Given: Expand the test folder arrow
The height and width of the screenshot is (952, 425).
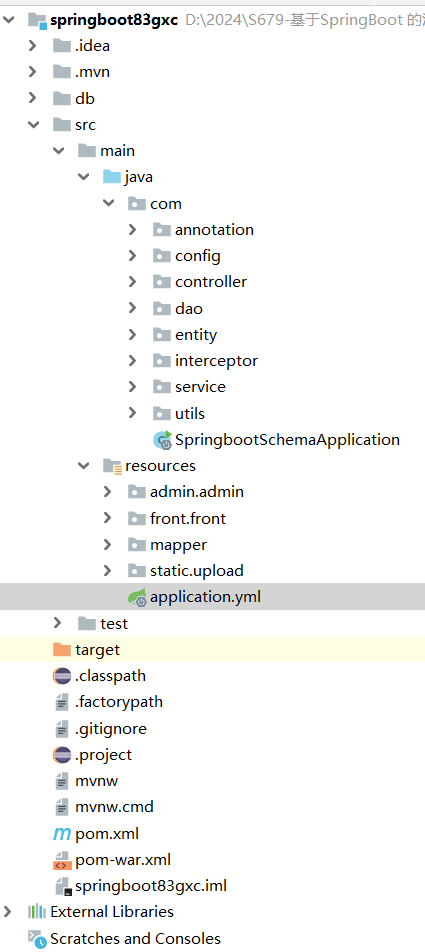Looking at the screenshot, I should (58, 623).
